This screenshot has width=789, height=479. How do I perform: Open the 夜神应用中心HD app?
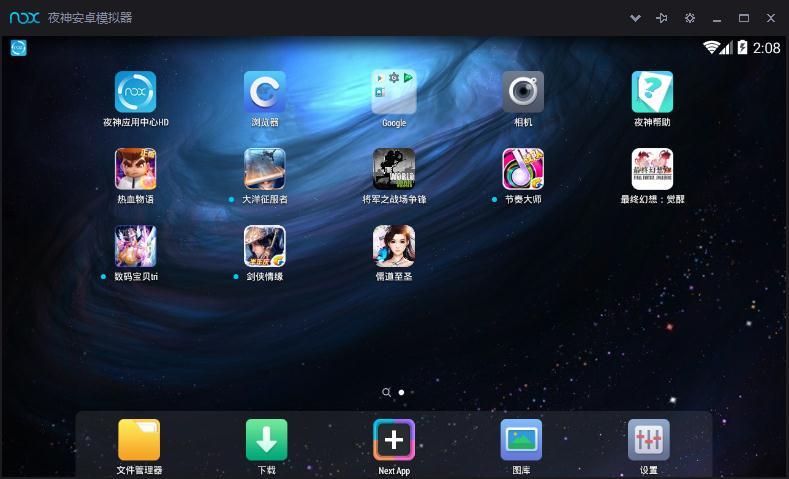click(135, 92)
